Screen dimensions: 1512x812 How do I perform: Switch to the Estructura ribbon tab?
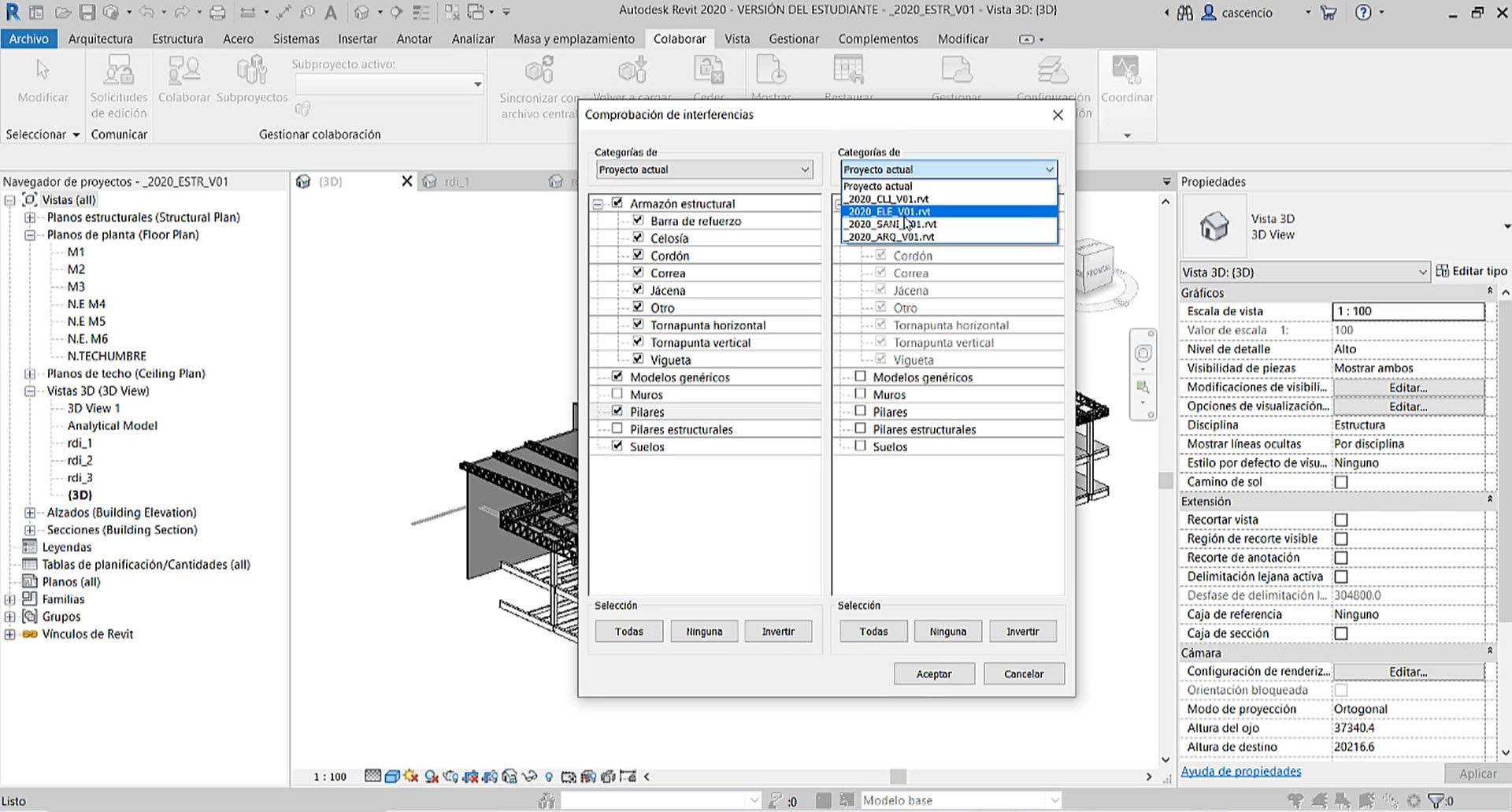pyautogui.click(x=177, y=38)
